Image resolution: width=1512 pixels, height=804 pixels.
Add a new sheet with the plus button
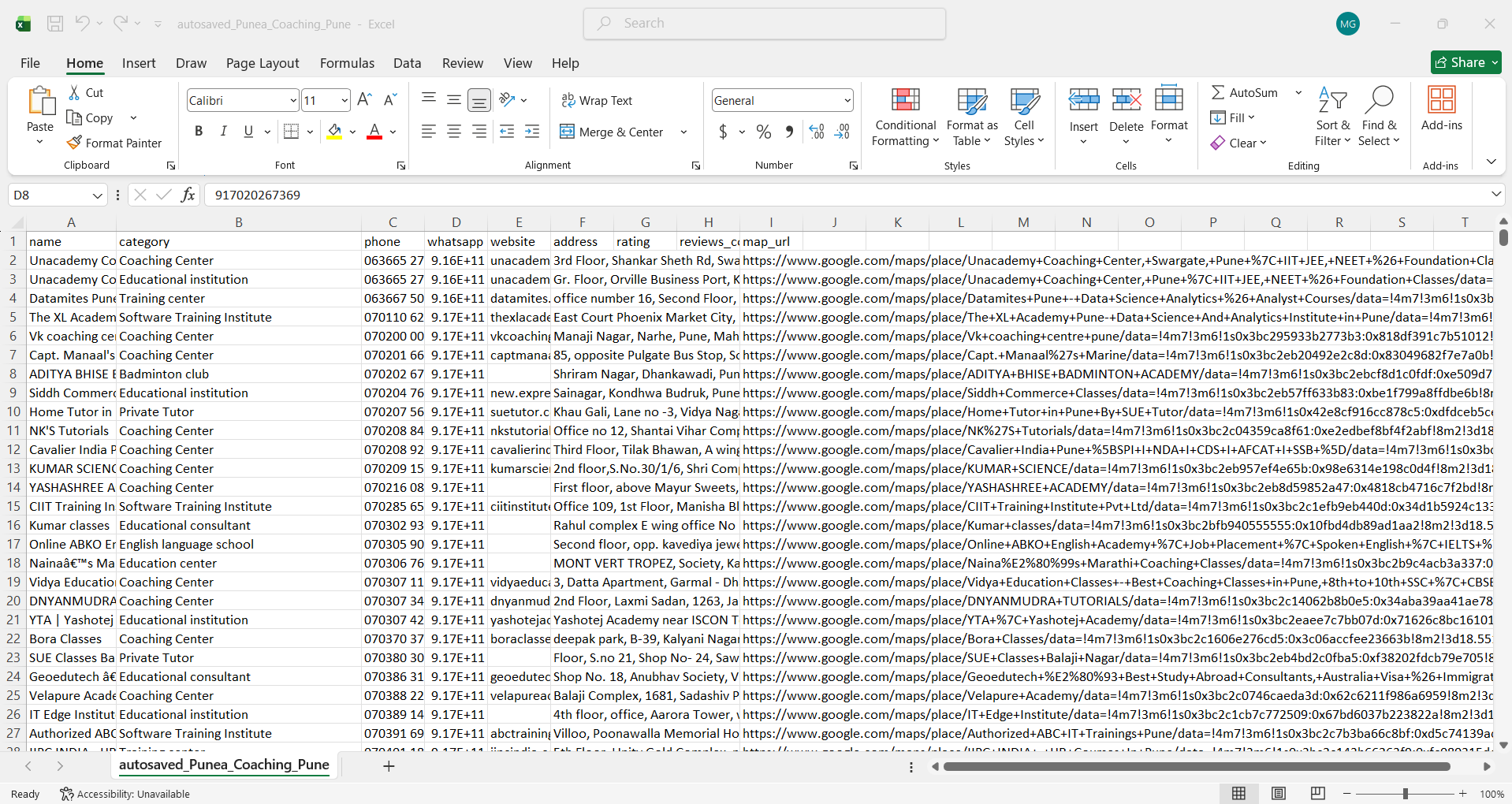click(x=389, y=766)
